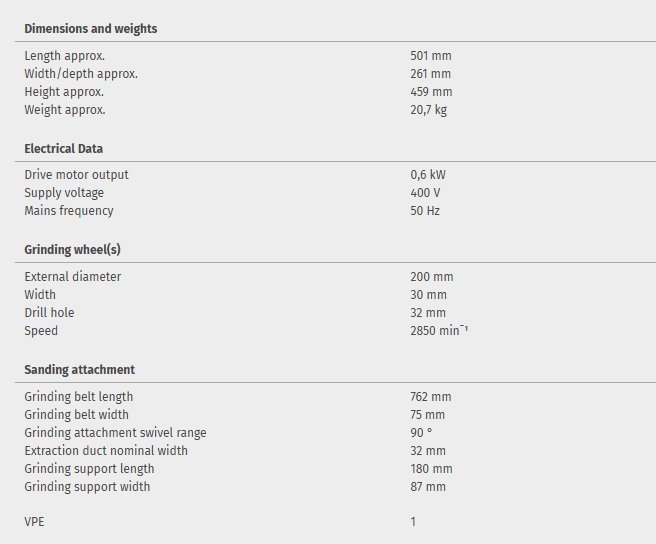Click the External diameter label
This screenshot has width=656, height=544.
72,277
